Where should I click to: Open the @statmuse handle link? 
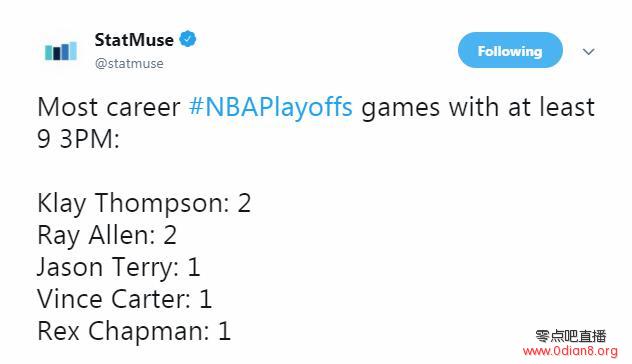pos(129,63)
